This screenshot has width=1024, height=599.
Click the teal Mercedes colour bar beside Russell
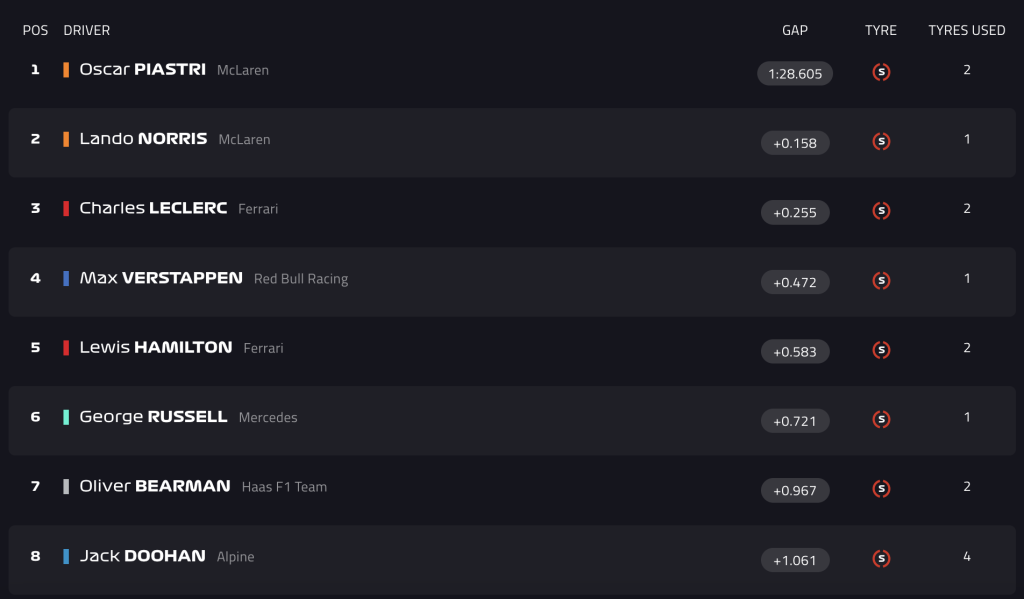pos(66,417)
